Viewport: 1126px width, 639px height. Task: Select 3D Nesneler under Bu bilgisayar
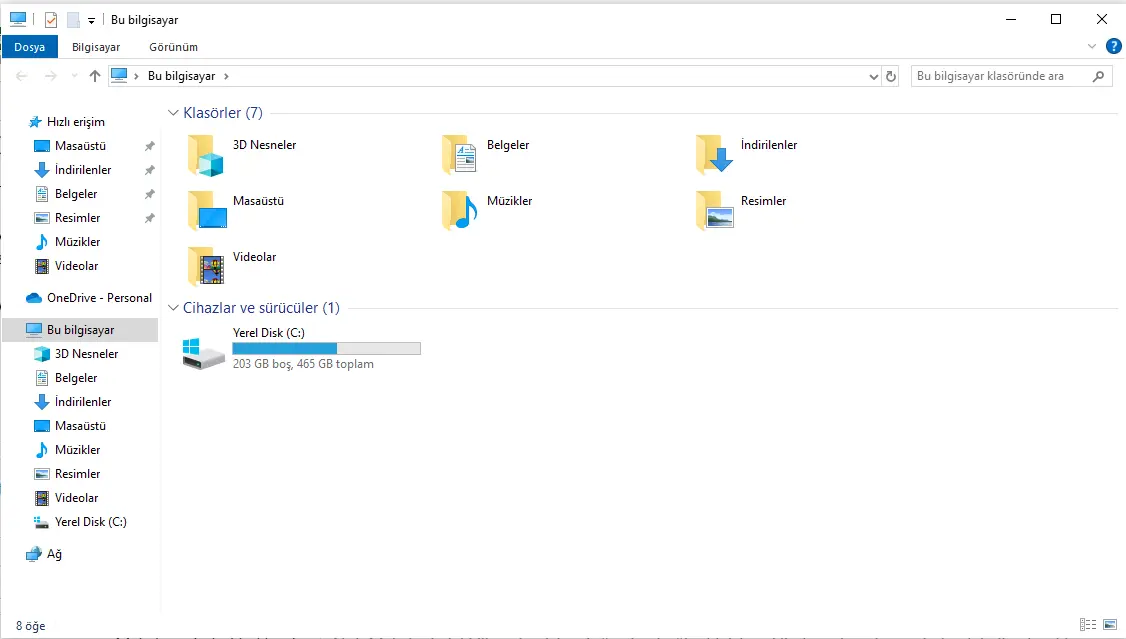tap(86, 354)
